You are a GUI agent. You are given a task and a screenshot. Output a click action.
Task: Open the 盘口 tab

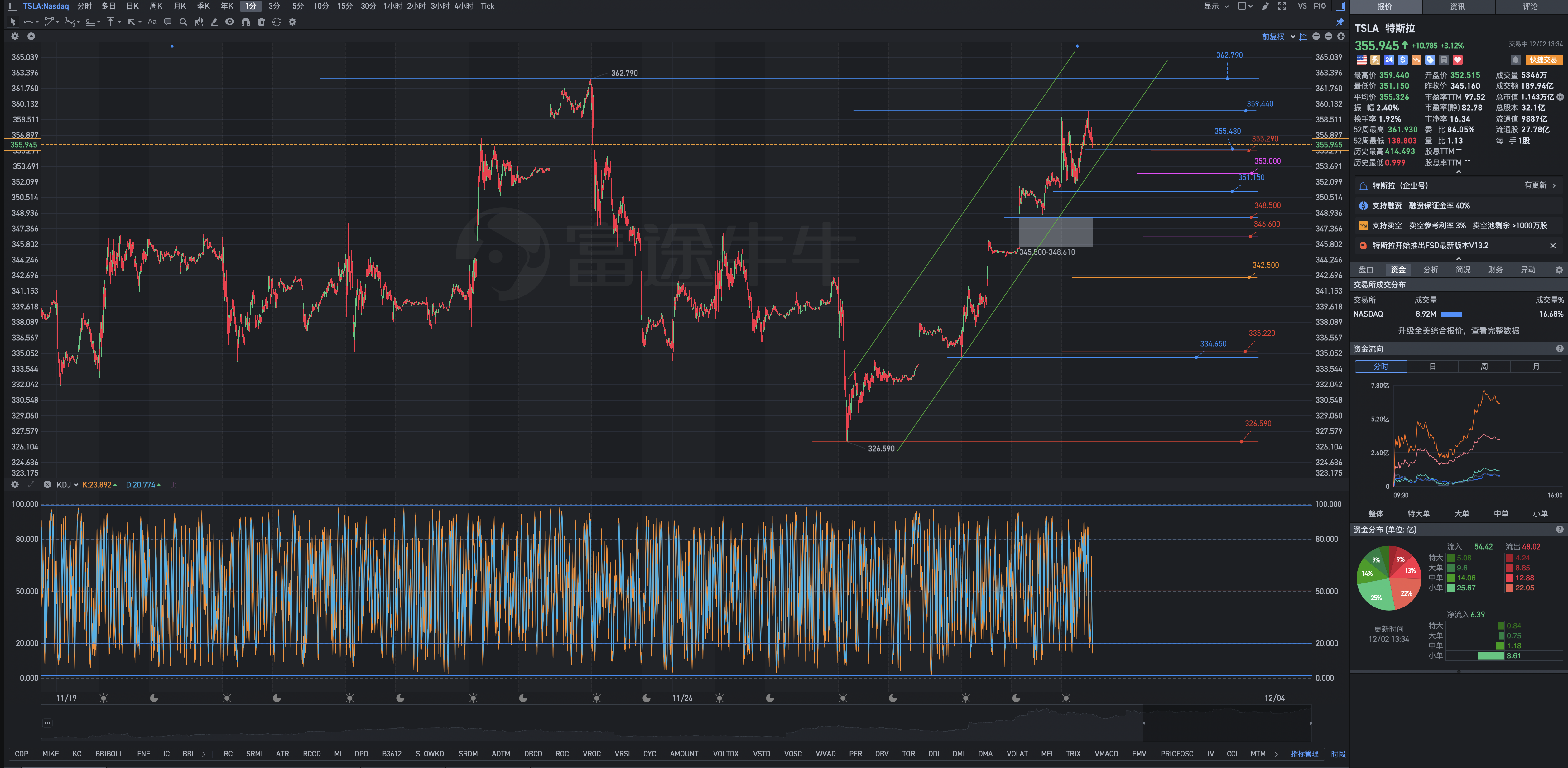pos(1366,270)
